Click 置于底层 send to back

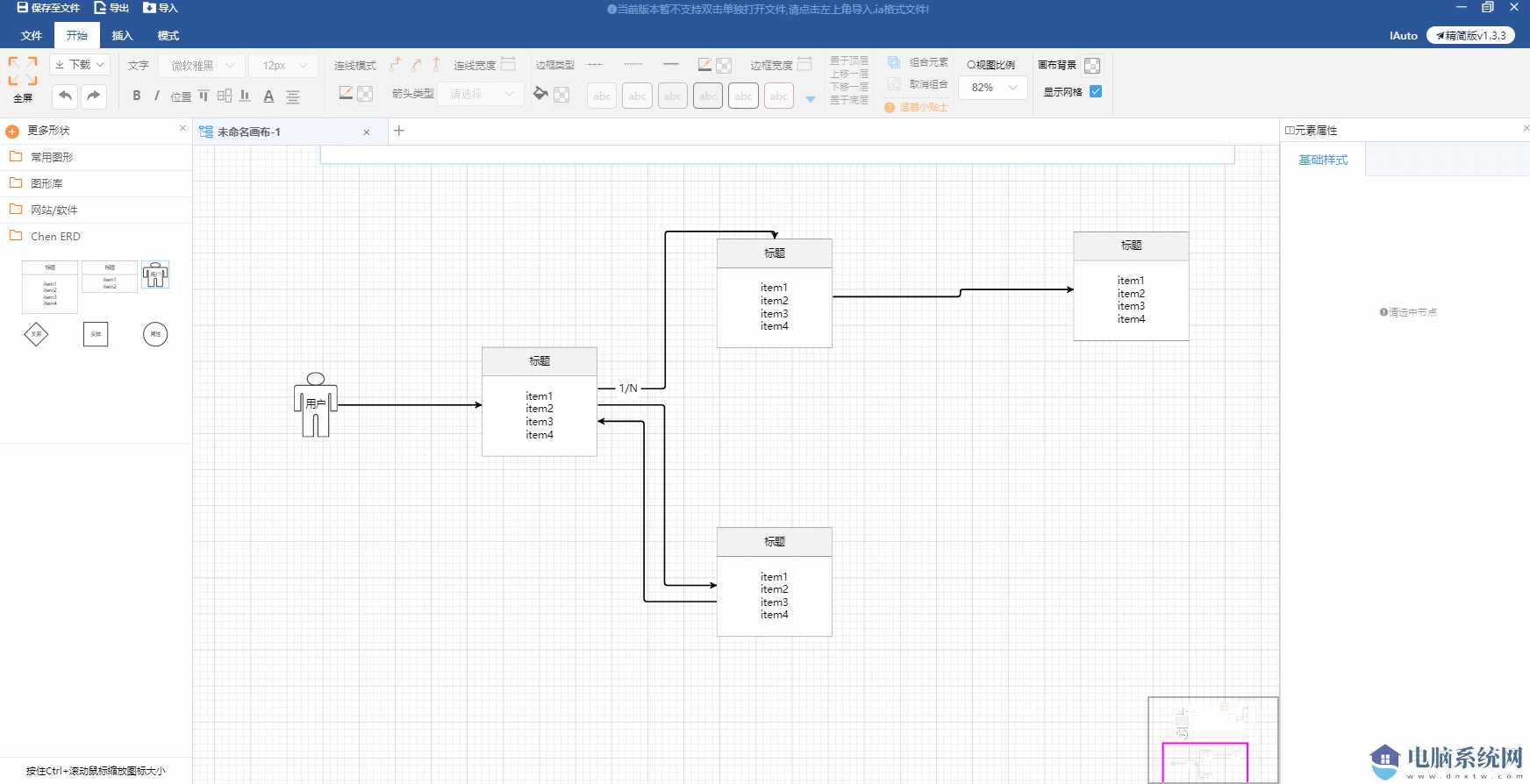click(849, 100)
